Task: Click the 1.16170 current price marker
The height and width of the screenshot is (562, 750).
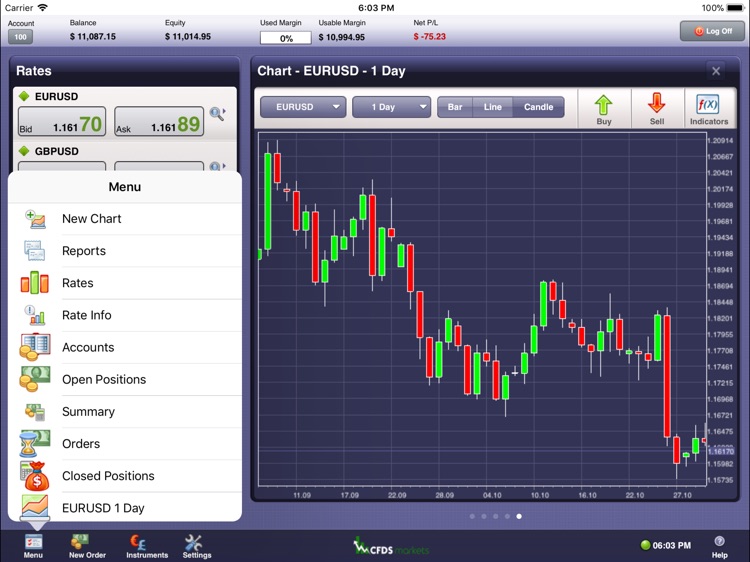Action: coord(721,451)
